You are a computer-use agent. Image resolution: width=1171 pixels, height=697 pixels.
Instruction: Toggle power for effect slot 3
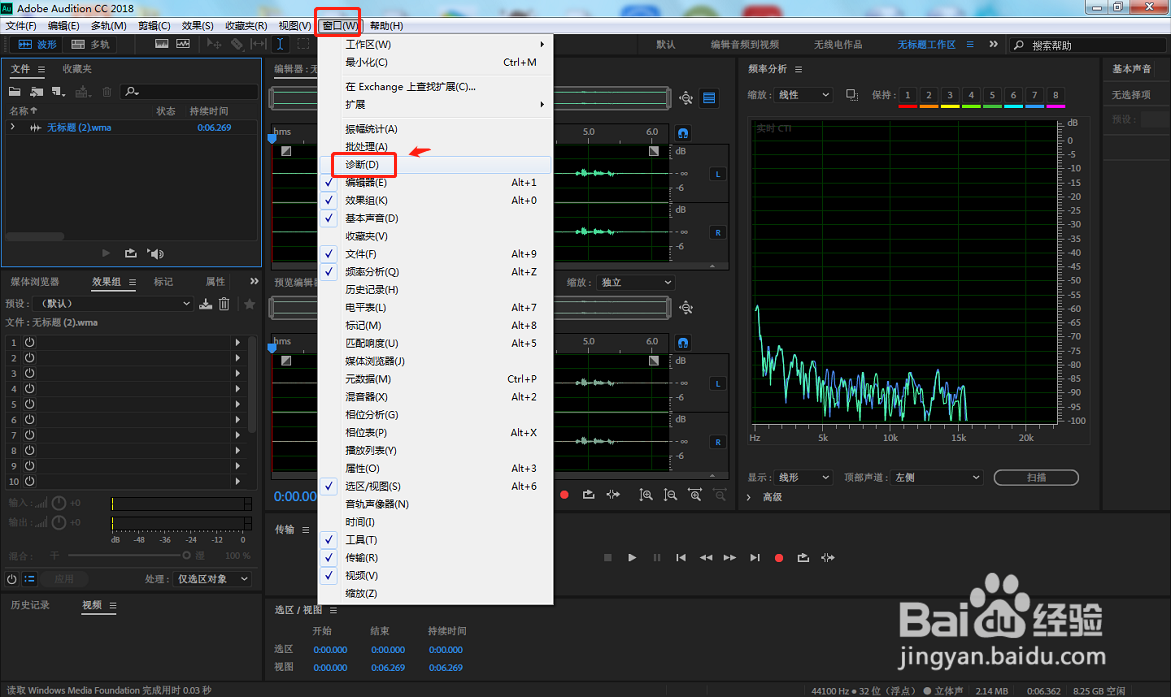point(30,373)
